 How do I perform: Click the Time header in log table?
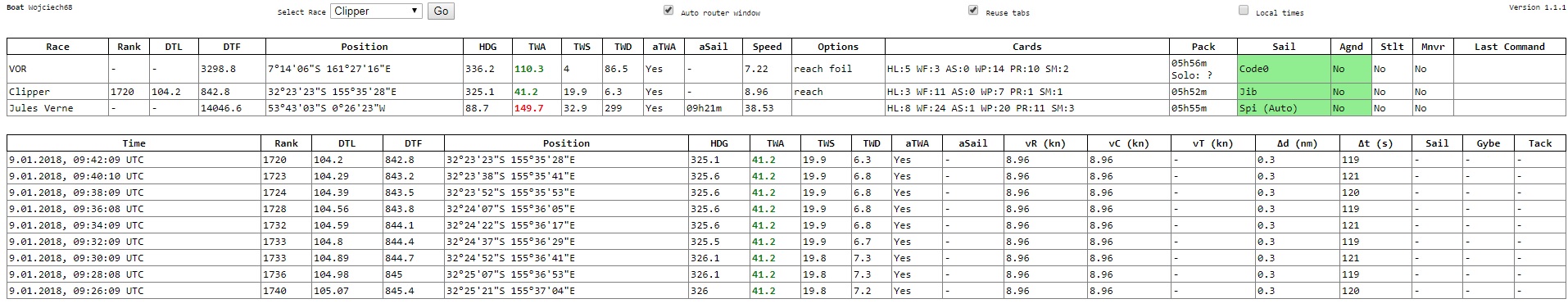[x=134, y=143]
